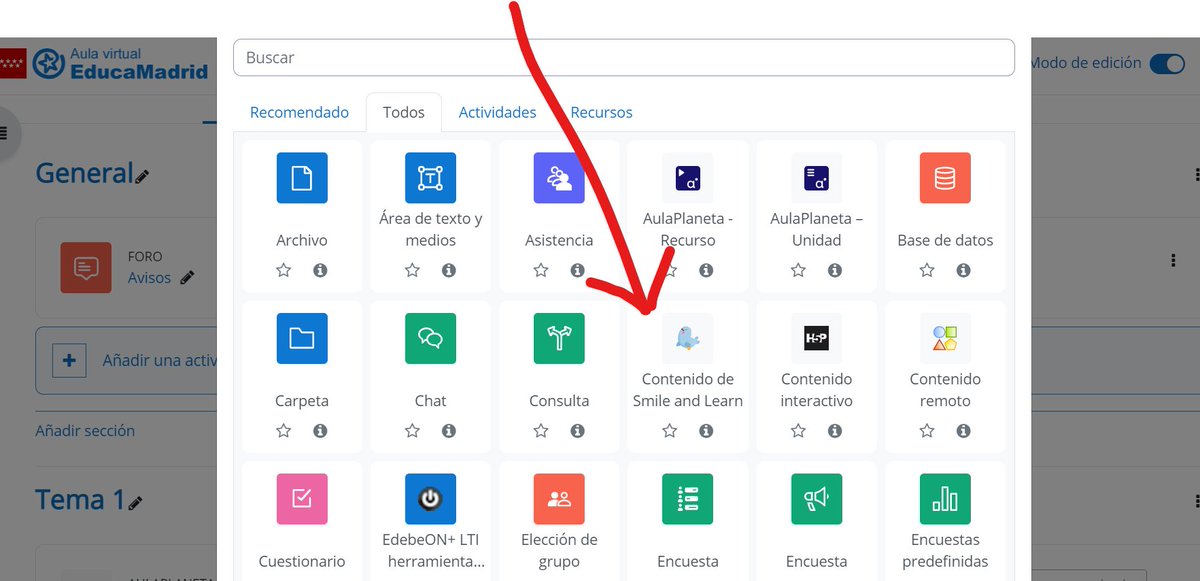Open General section three-dot menu
This screenshot has width=1200, height=581.
(1196, 176)
